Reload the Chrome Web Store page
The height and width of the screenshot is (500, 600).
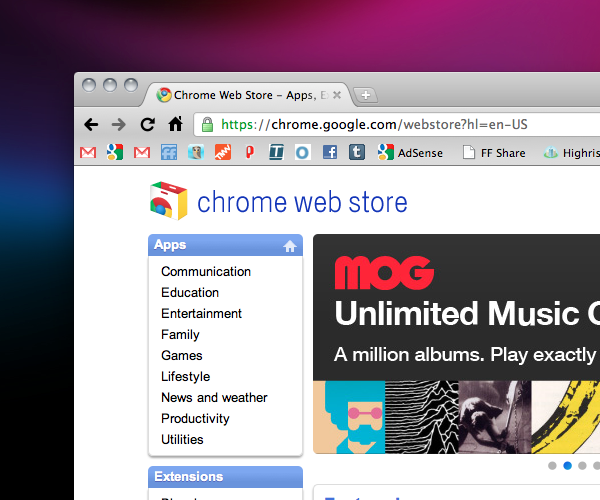coord(147,125)
